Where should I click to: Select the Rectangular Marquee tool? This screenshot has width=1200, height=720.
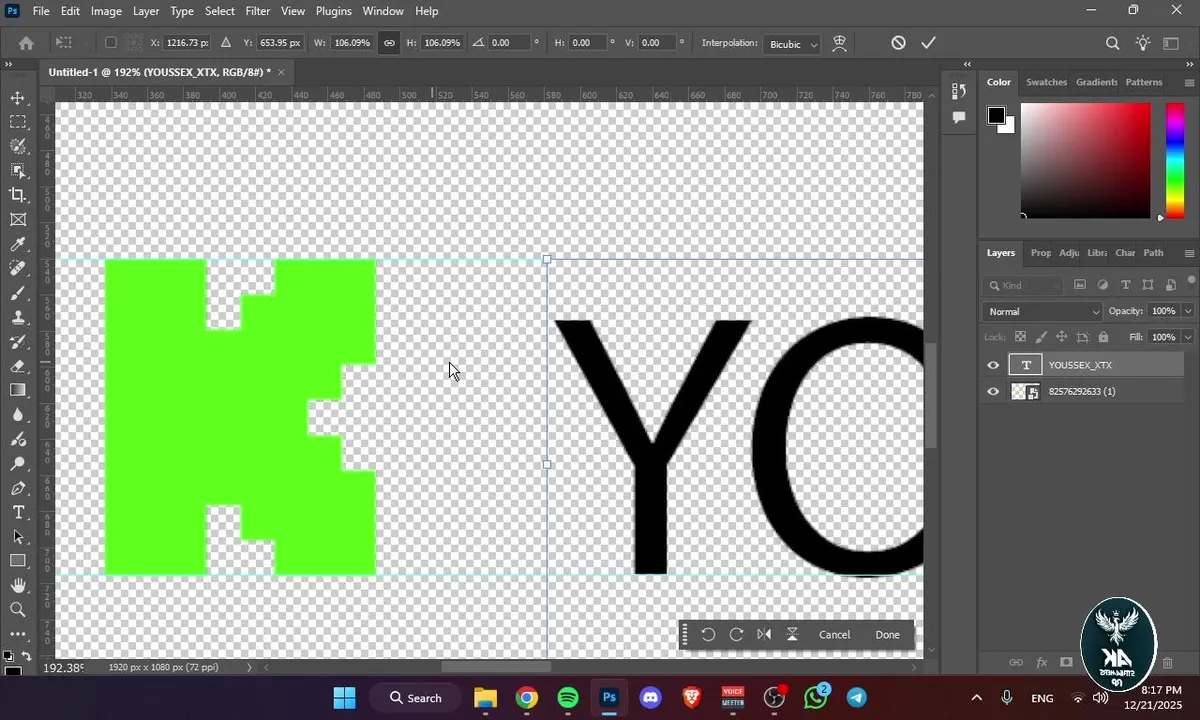click(18, 122)
